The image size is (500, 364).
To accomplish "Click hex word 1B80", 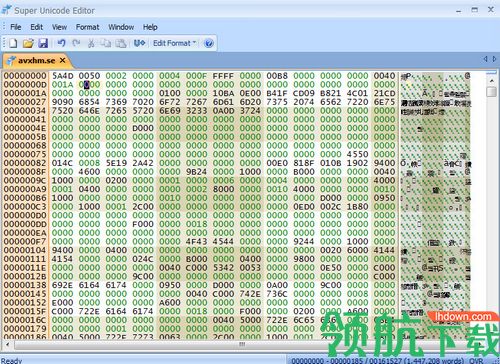I will tap(357, 206).
